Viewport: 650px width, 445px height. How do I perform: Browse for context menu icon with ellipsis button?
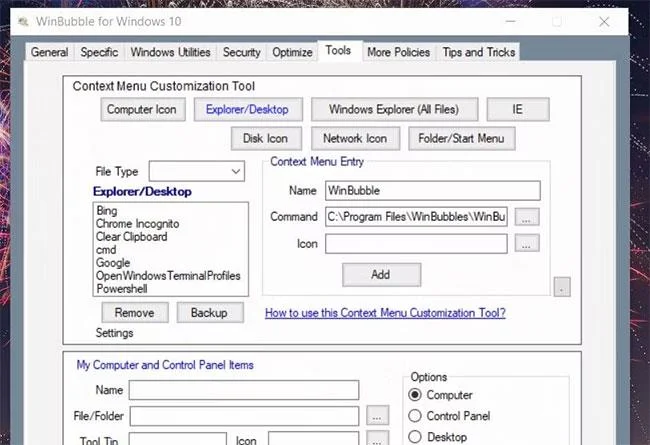526,243
